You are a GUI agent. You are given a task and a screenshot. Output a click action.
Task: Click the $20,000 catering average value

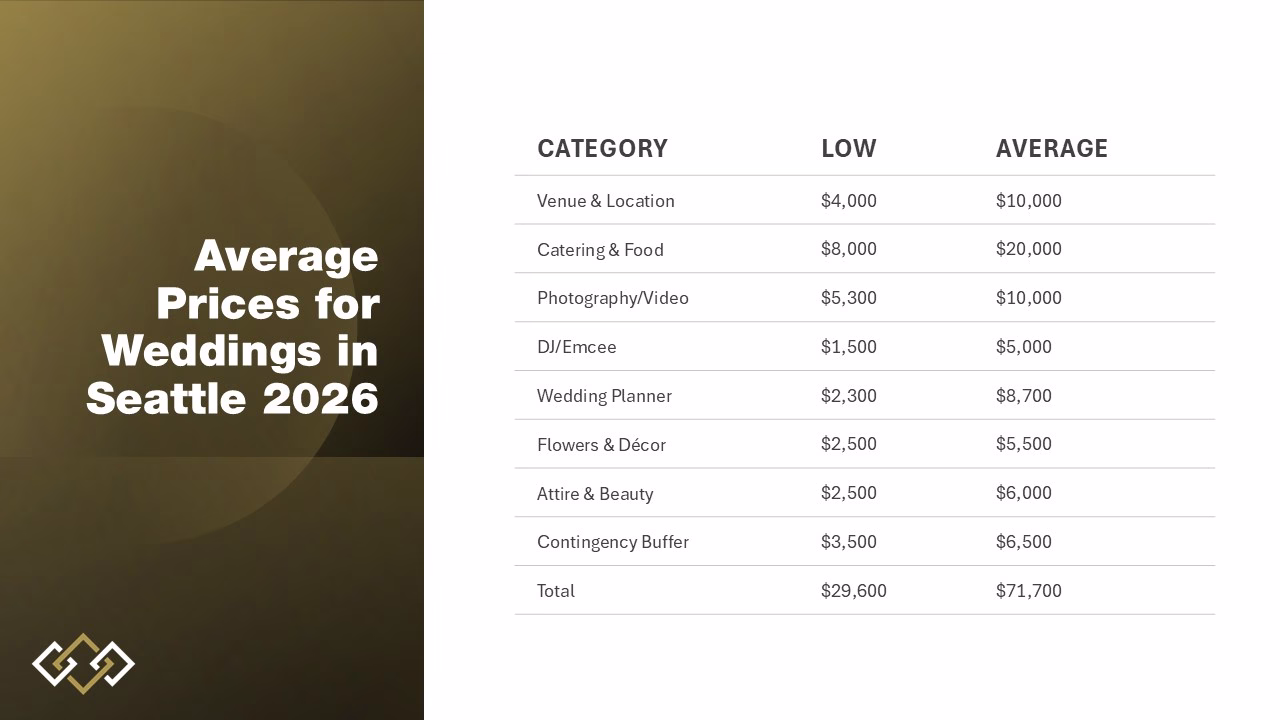click(x=1028, y=249)
